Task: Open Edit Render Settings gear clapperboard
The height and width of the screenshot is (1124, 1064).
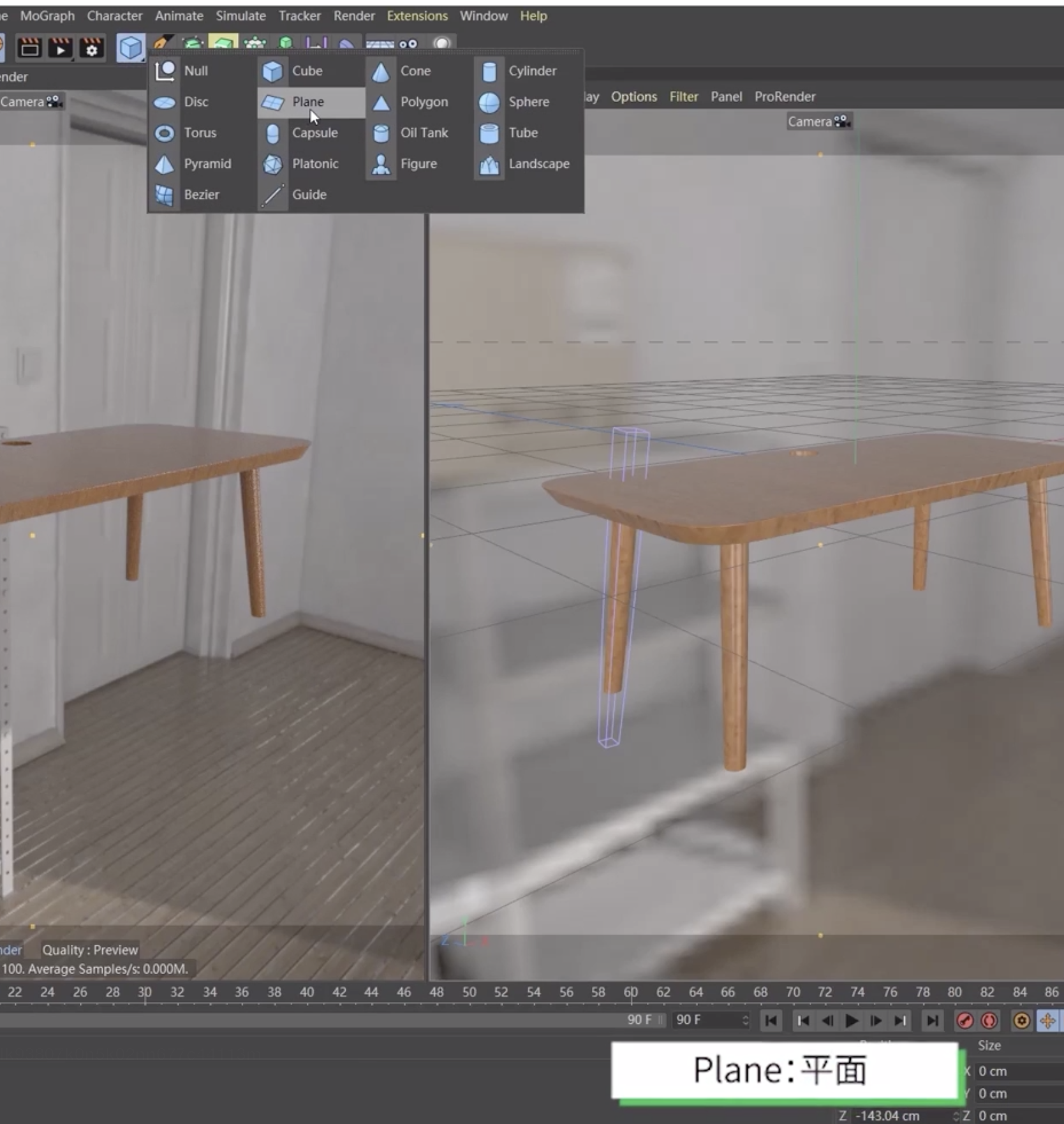Action: pos(92,48)
